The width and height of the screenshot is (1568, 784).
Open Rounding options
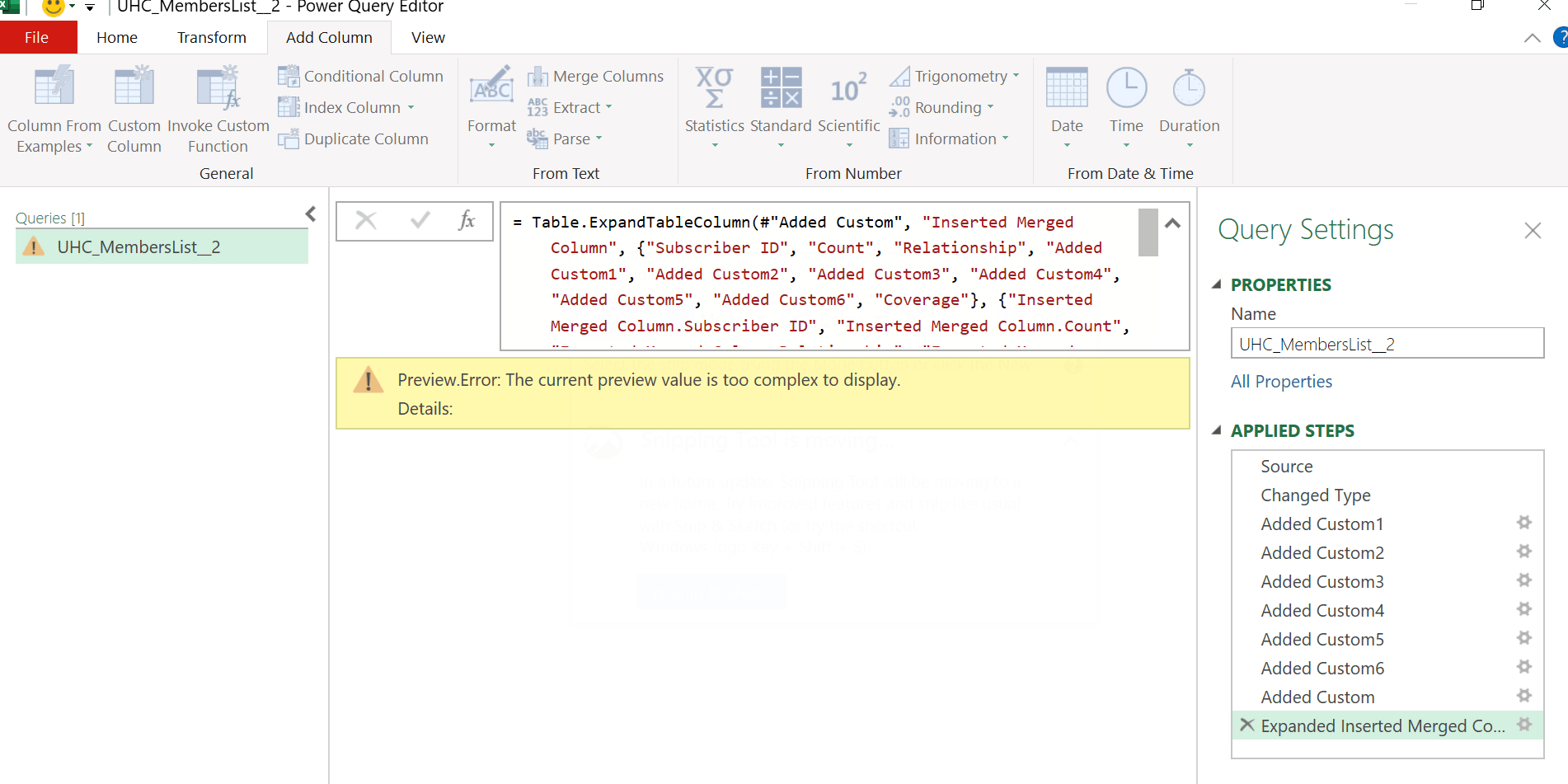pyautogui.click(x=941, y=107)
